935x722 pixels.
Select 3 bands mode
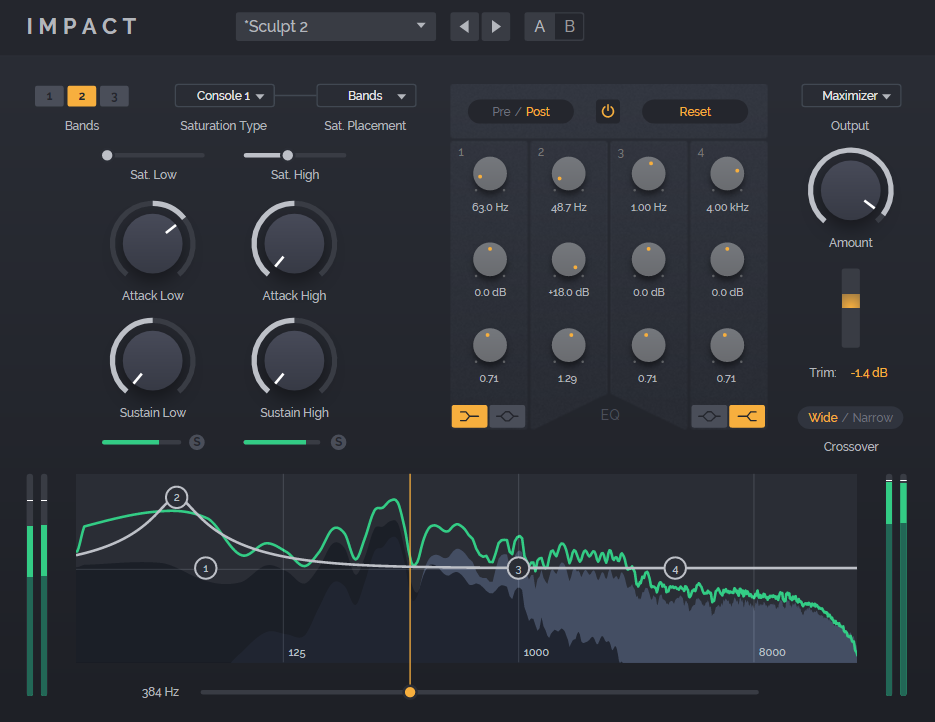coord(114,97)
